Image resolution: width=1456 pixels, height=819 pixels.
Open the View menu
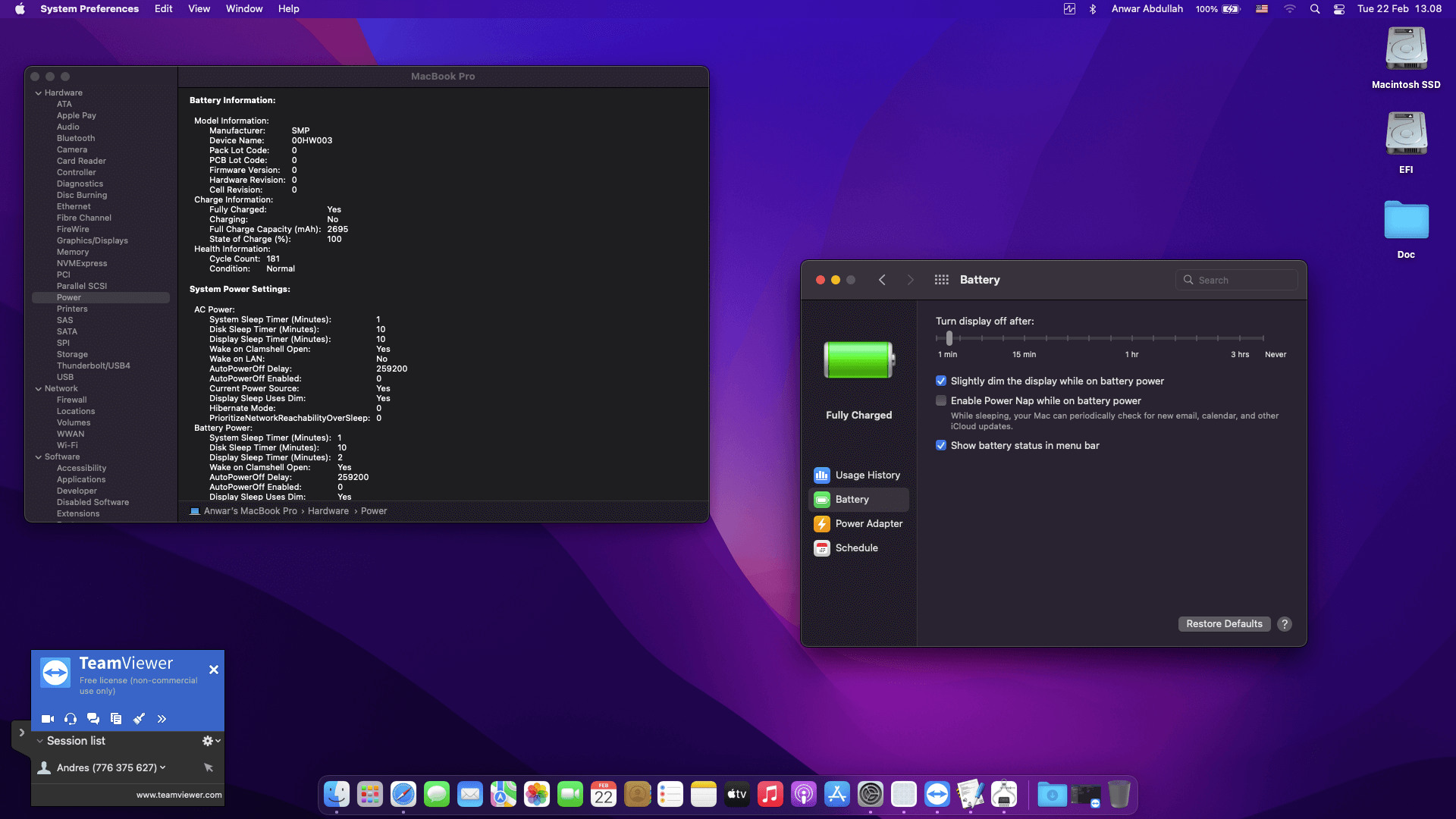tap(199, 9)
